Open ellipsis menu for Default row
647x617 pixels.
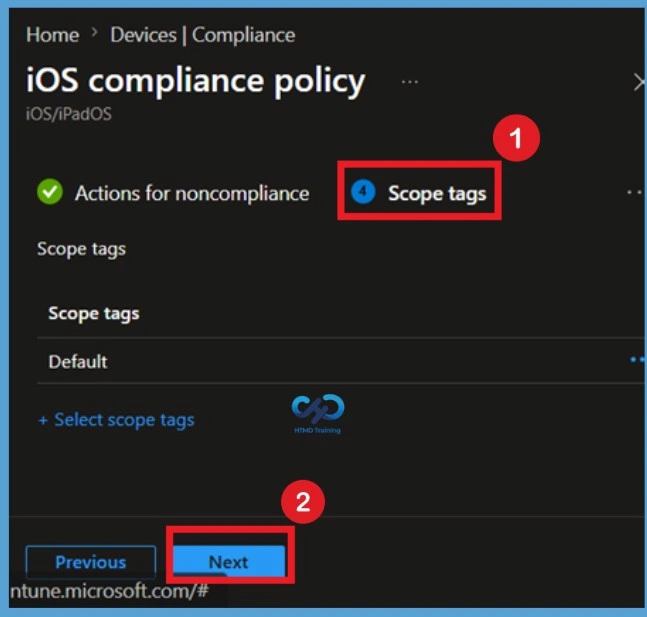click(x=638, y=360)
